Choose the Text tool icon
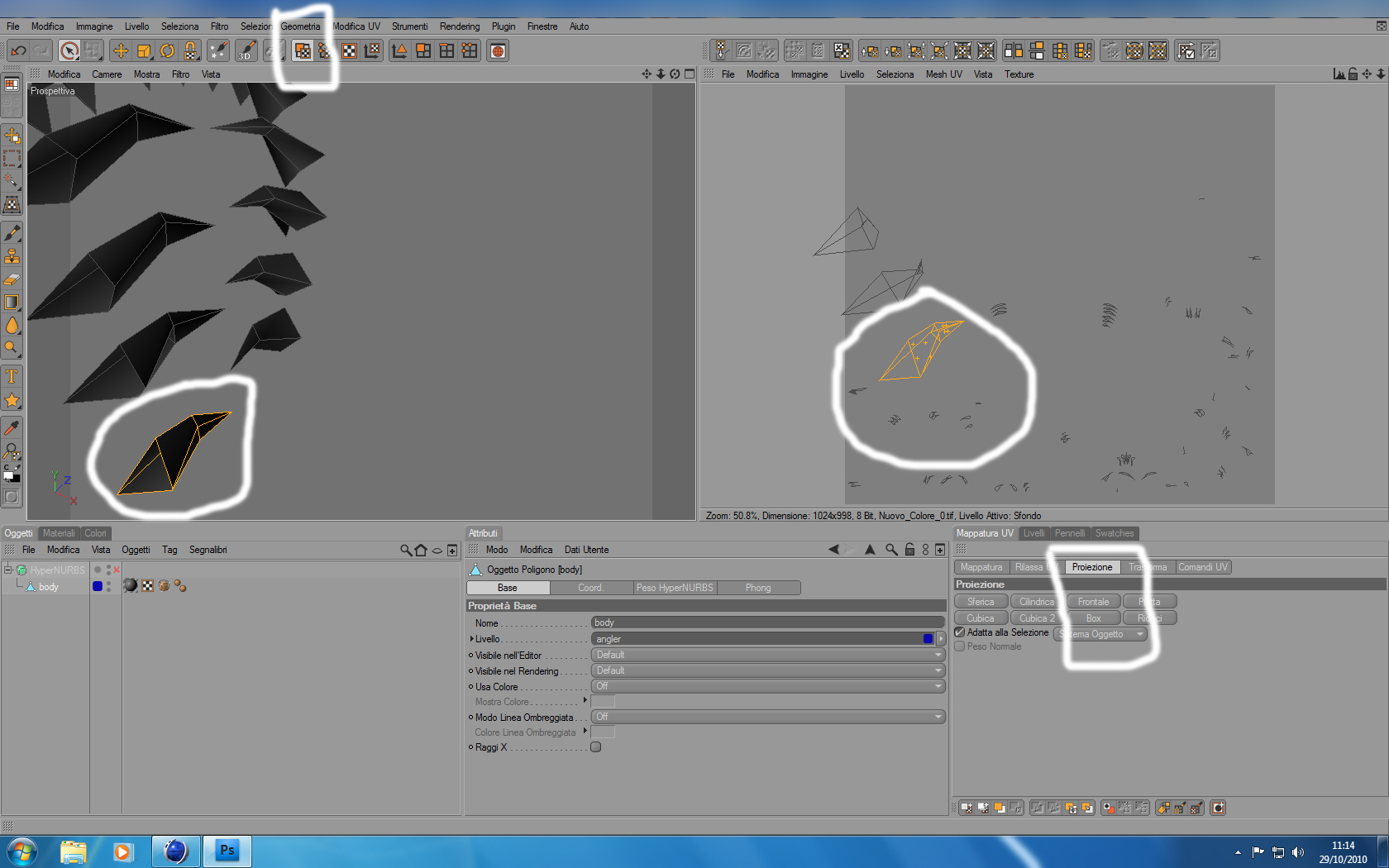1389x868 pixels. [x=12, y=377]
